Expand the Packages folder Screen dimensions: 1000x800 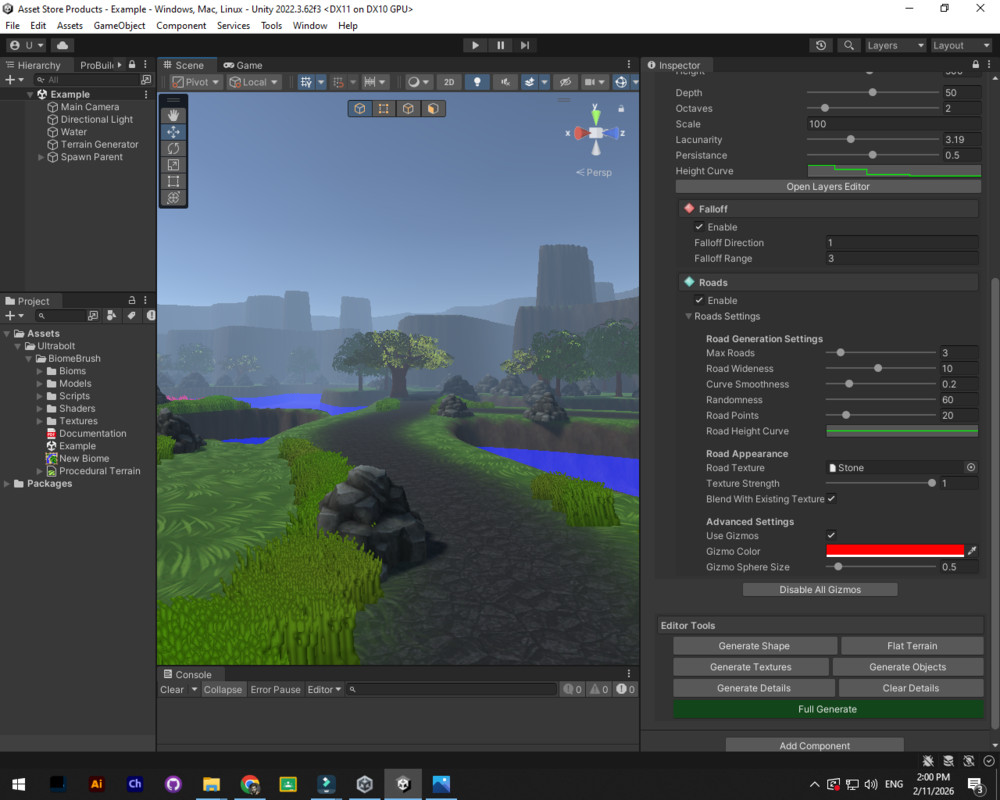point(7,484)
